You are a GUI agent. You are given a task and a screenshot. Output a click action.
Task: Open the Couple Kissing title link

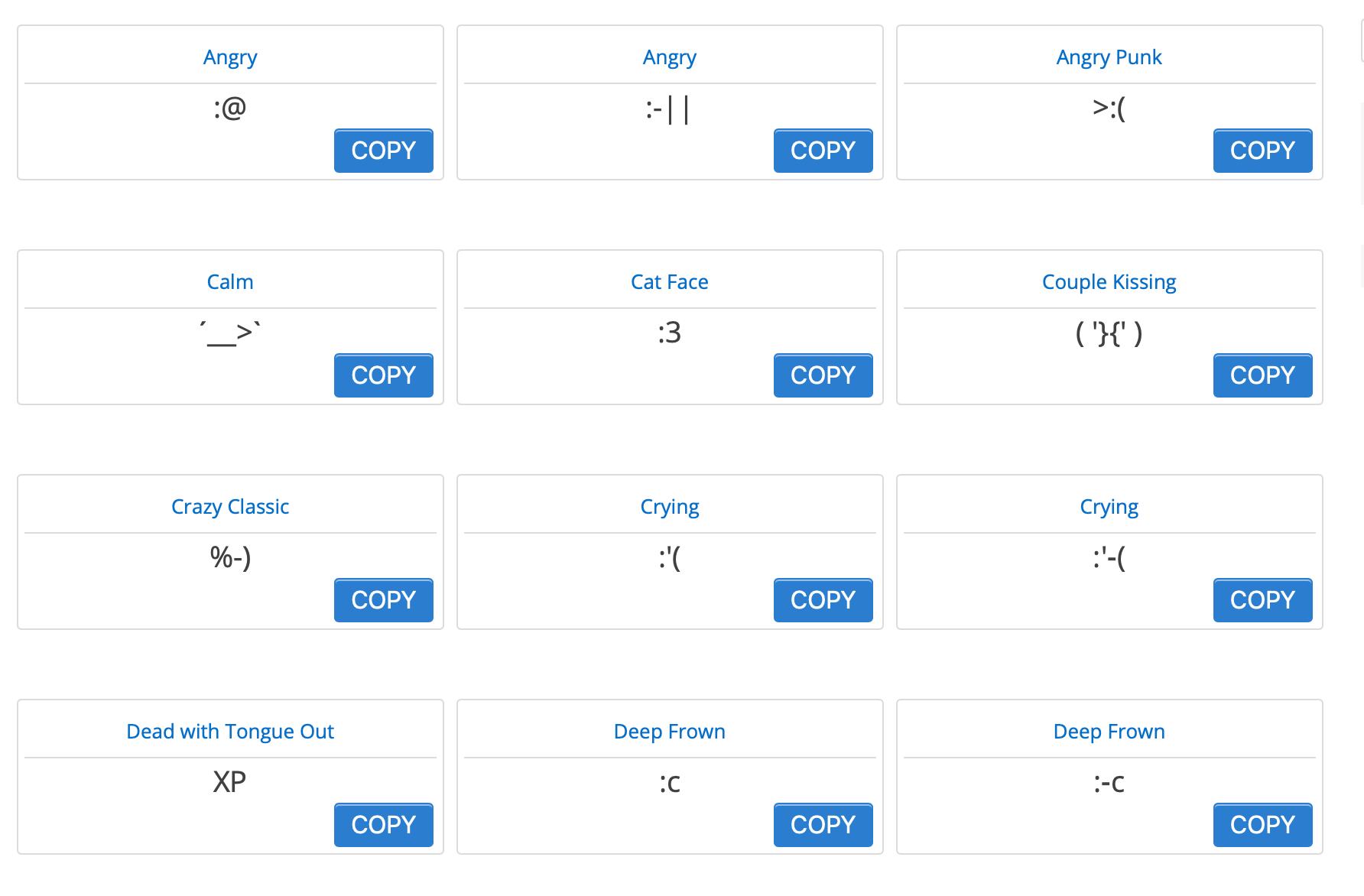click(x=1109, y=282)
